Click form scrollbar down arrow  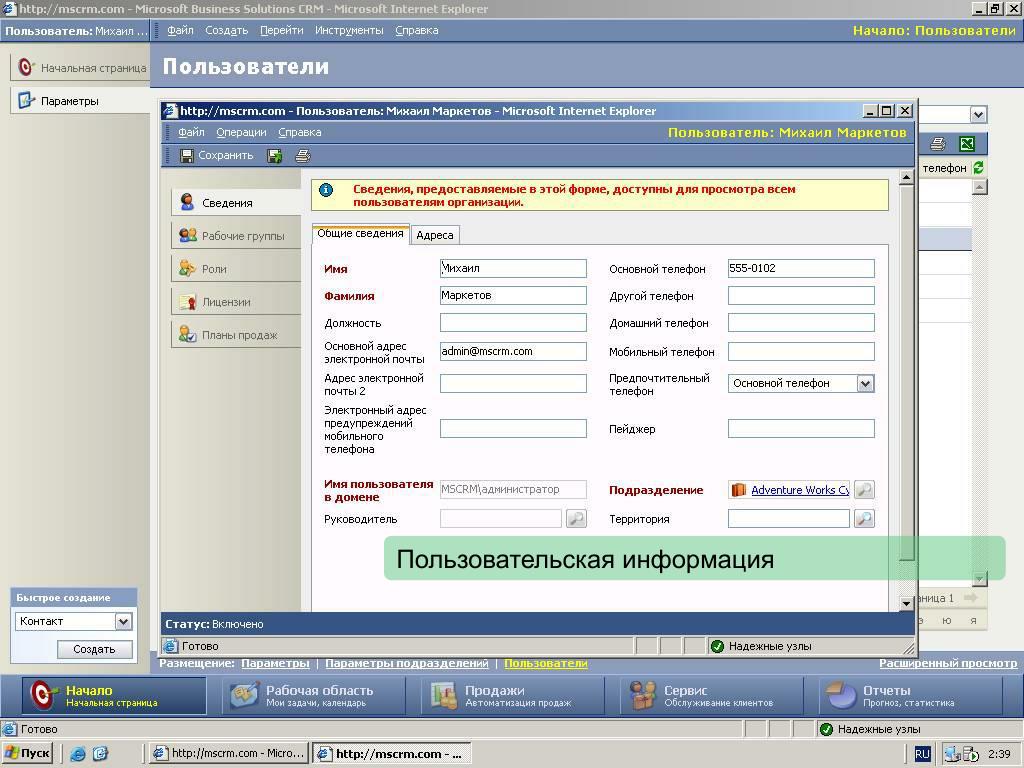[x=906, y=603]
